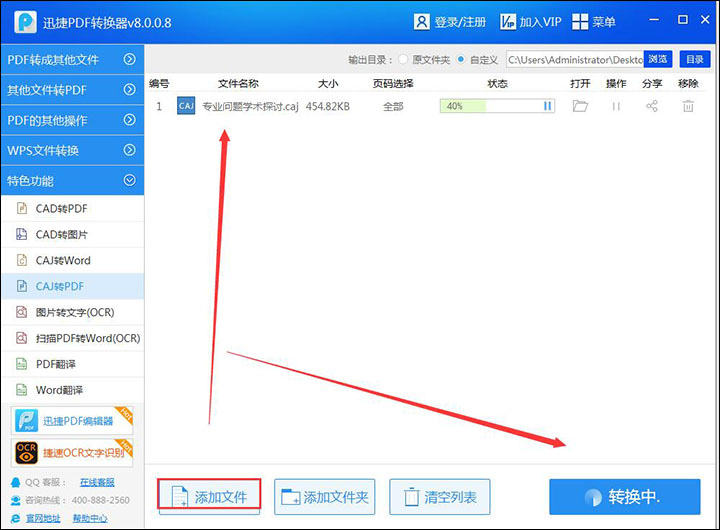Open 捷速OCR文字识别 promo banner
This screenshot has height=530, width=720.
coord(72,452)
